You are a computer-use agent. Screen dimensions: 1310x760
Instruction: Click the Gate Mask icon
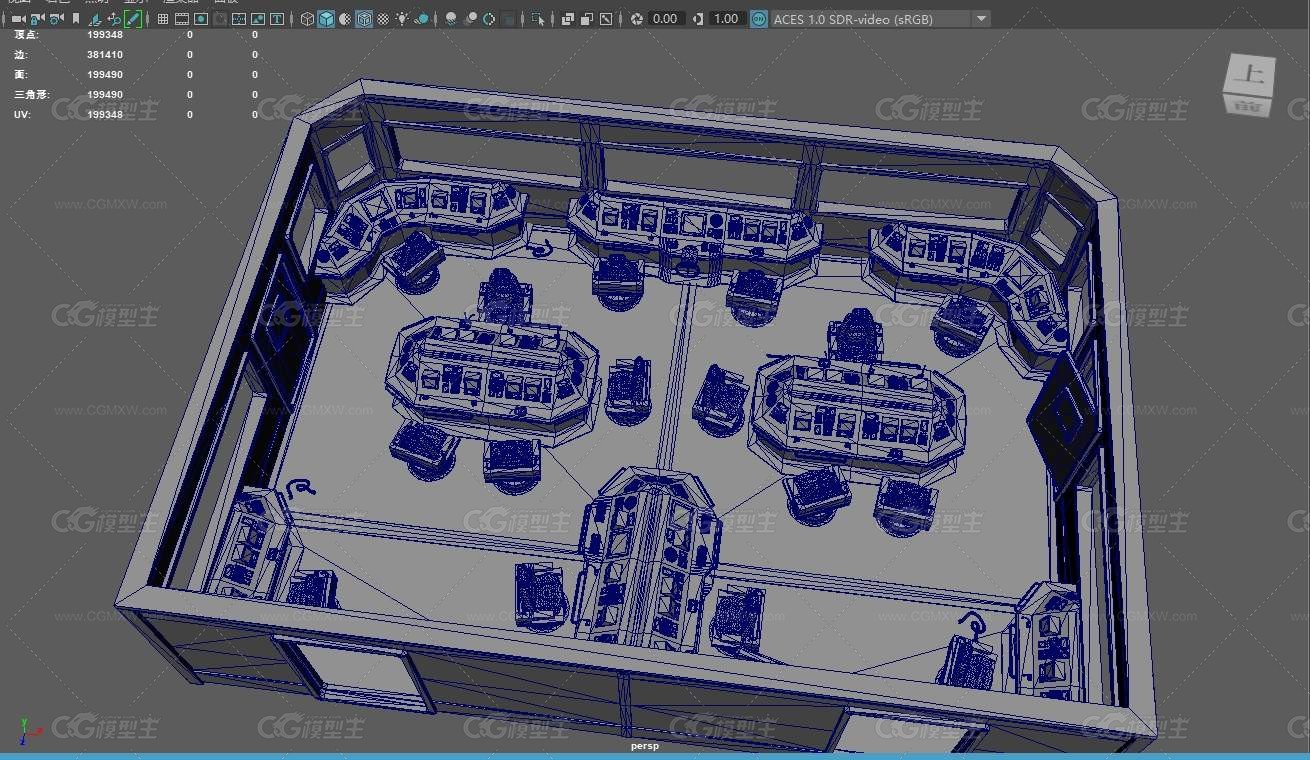[x=220, y=19]
